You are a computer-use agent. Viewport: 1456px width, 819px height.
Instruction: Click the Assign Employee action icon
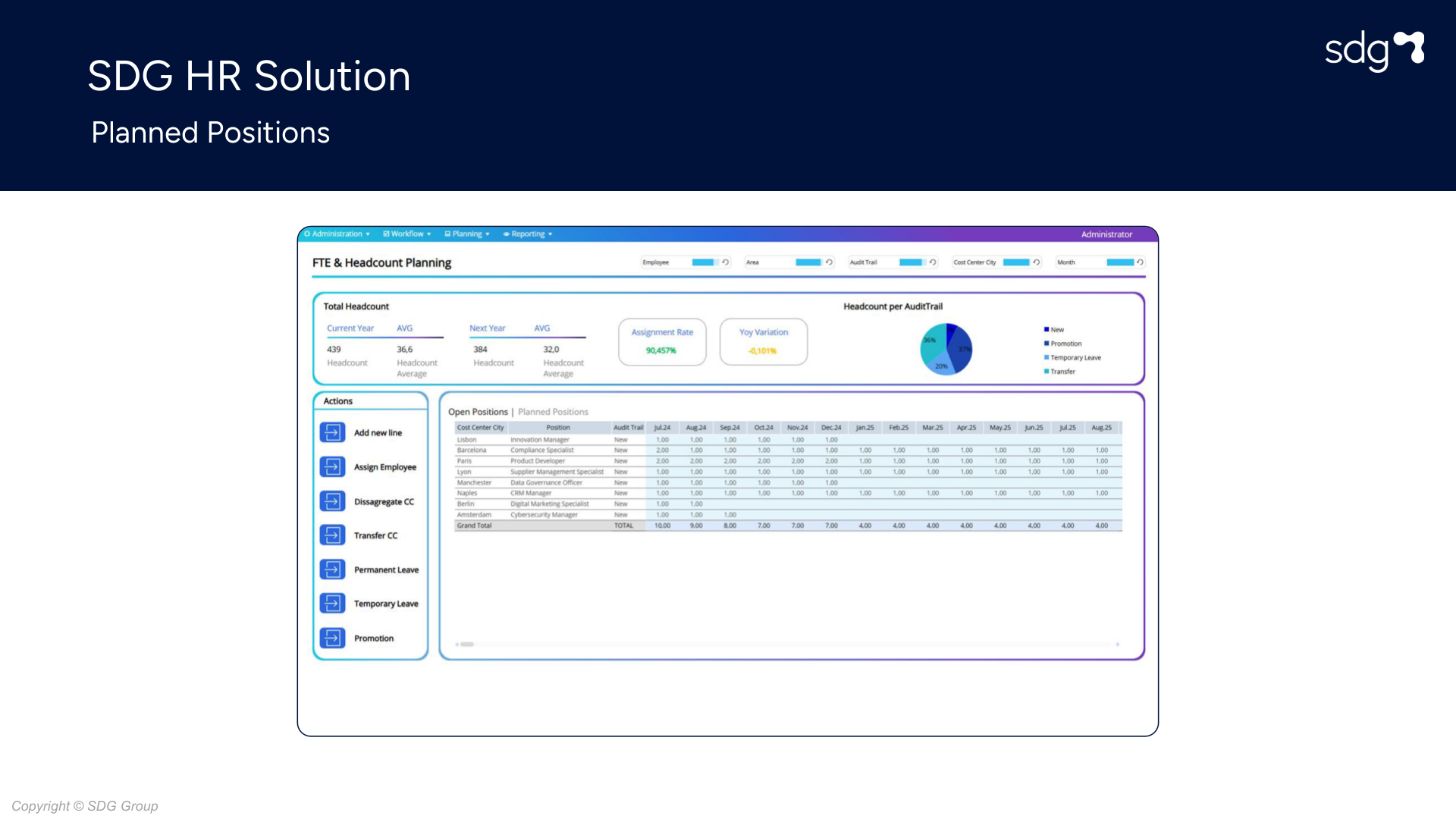(332, 466)
